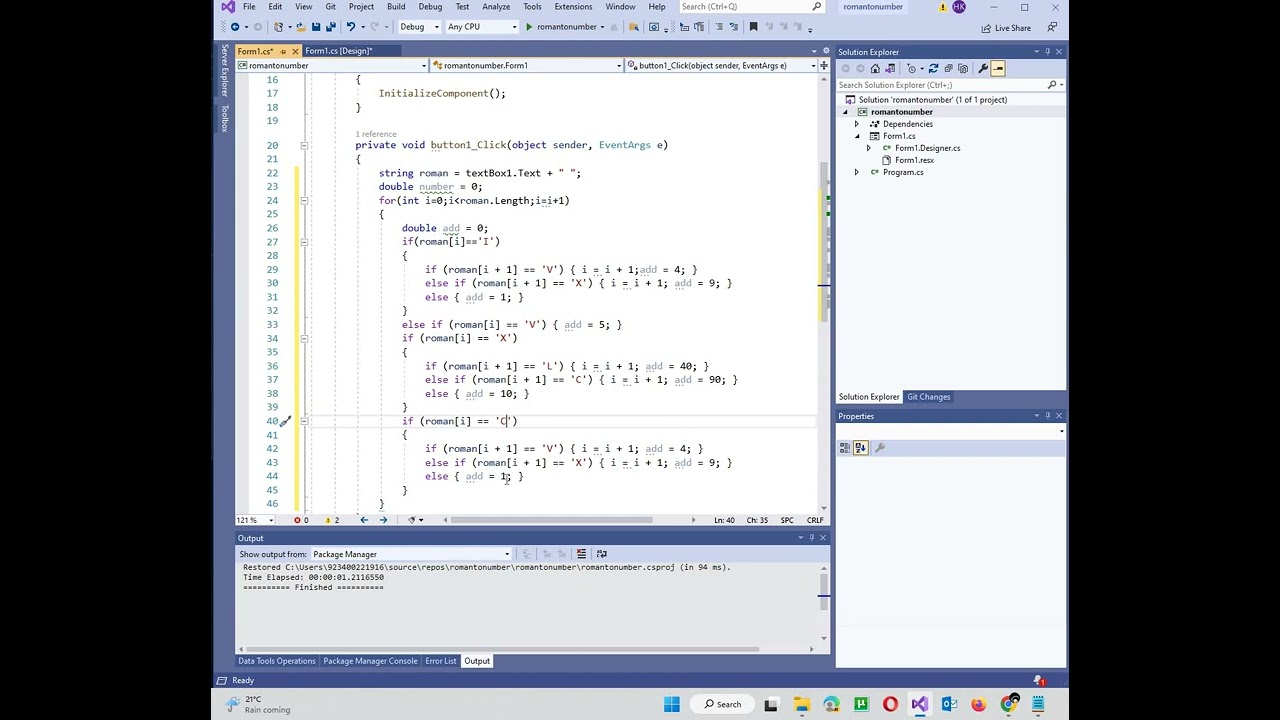Viewport: 1280px width, 720px height.
Task: Click the editor horizontal scrollbar thumb
Action: point(551,520)
